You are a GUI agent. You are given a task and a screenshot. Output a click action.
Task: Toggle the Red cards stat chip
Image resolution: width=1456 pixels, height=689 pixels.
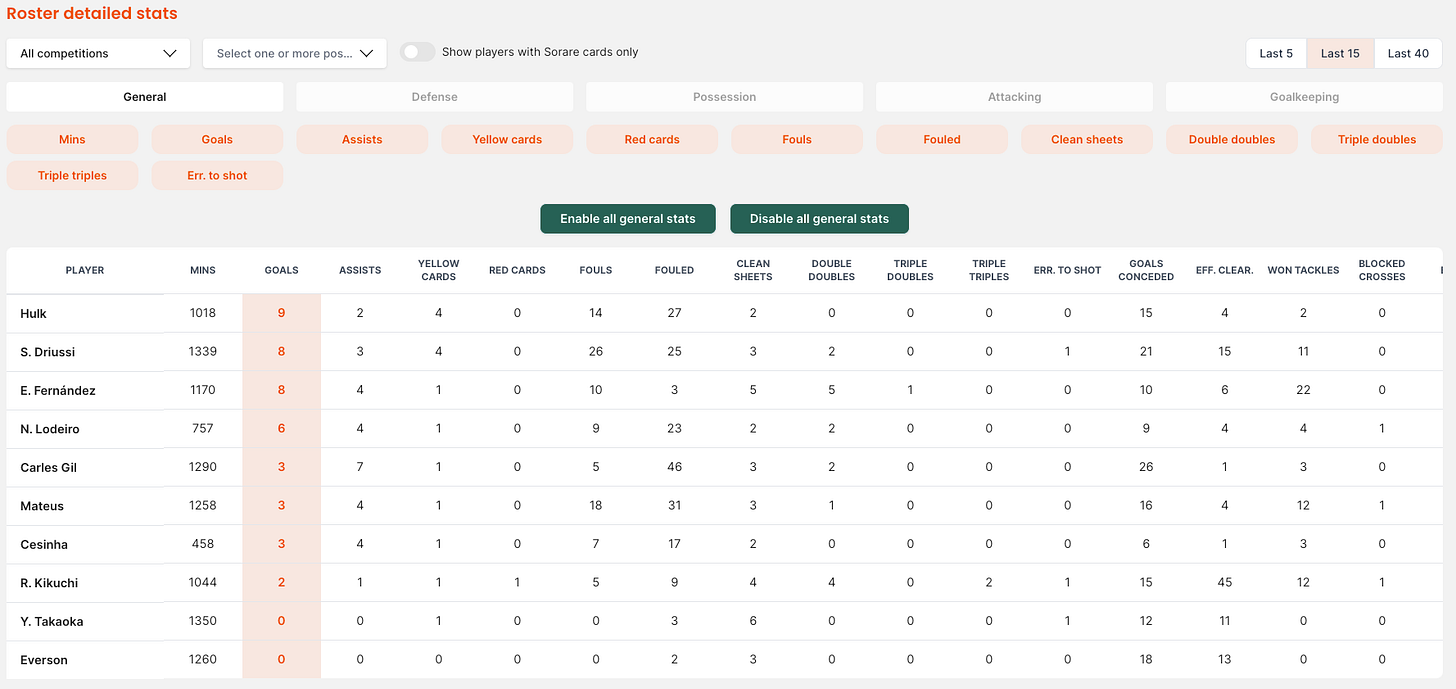point(652,139)
